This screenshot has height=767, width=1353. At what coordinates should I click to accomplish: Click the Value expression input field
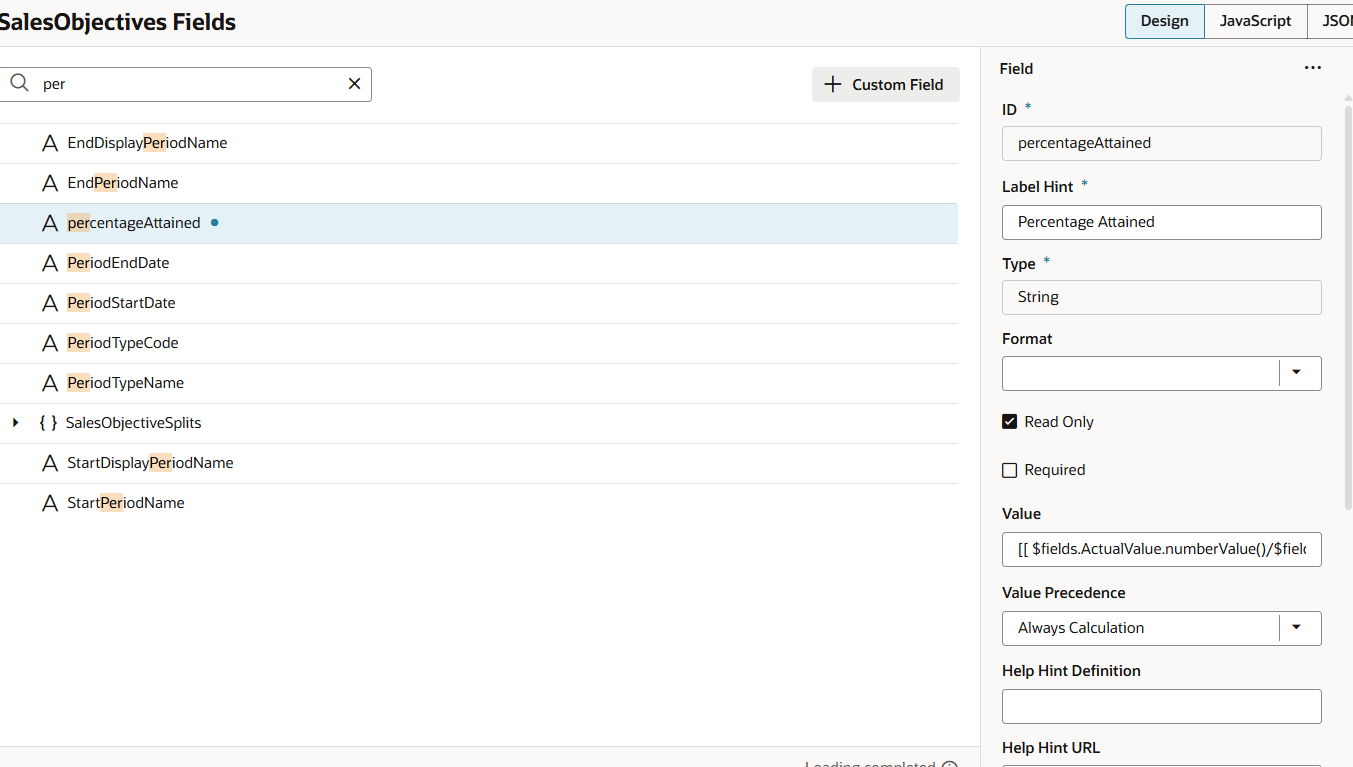pyautogui.click(x=1162, y=549)
